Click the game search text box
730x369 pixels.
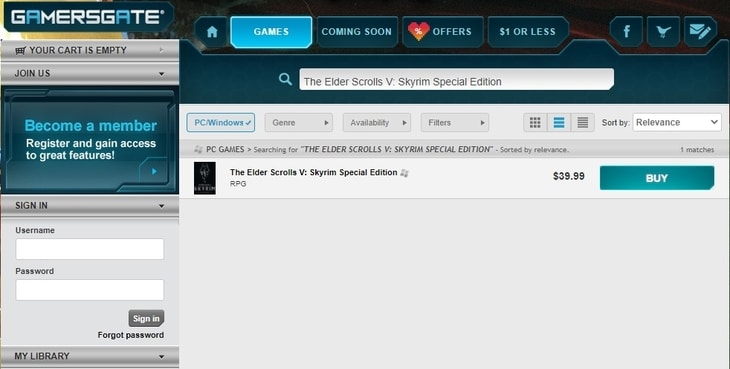456,80
